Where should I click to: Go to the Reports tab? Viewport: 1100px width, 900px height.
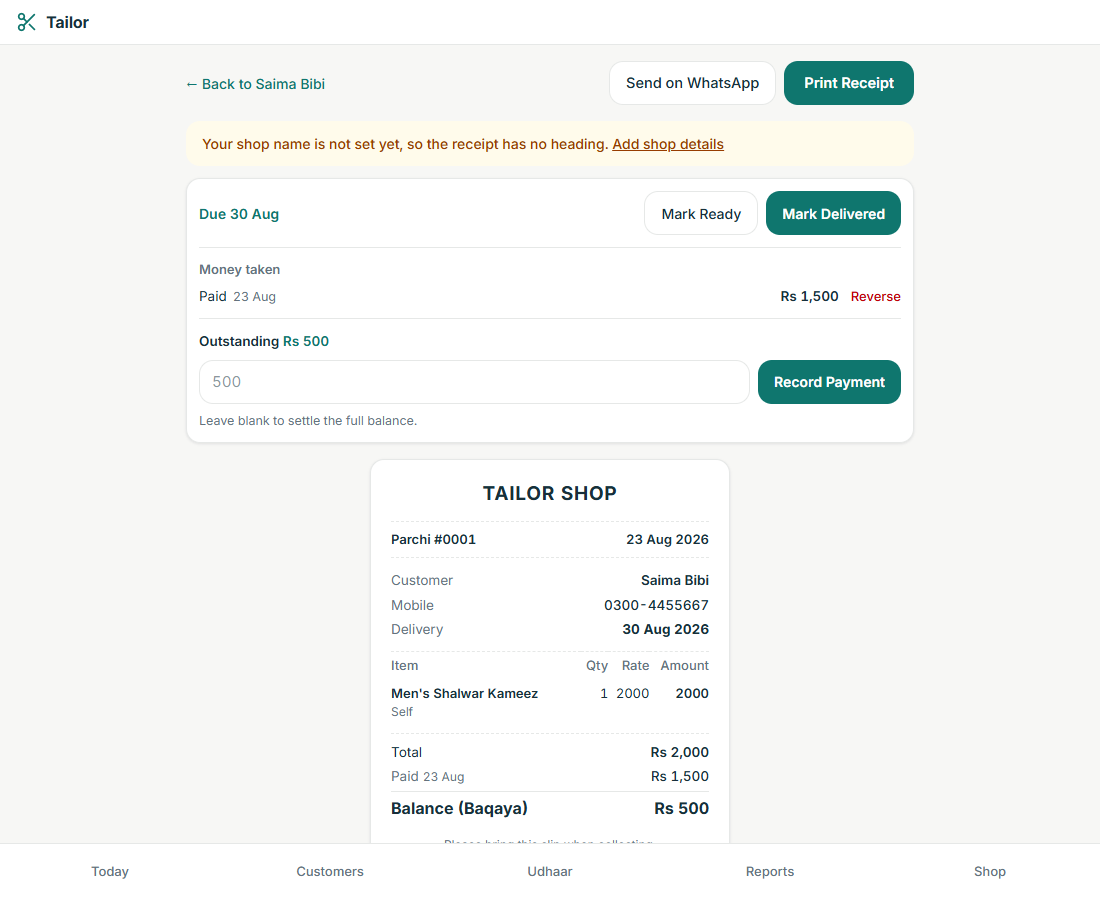pos(770,871)
